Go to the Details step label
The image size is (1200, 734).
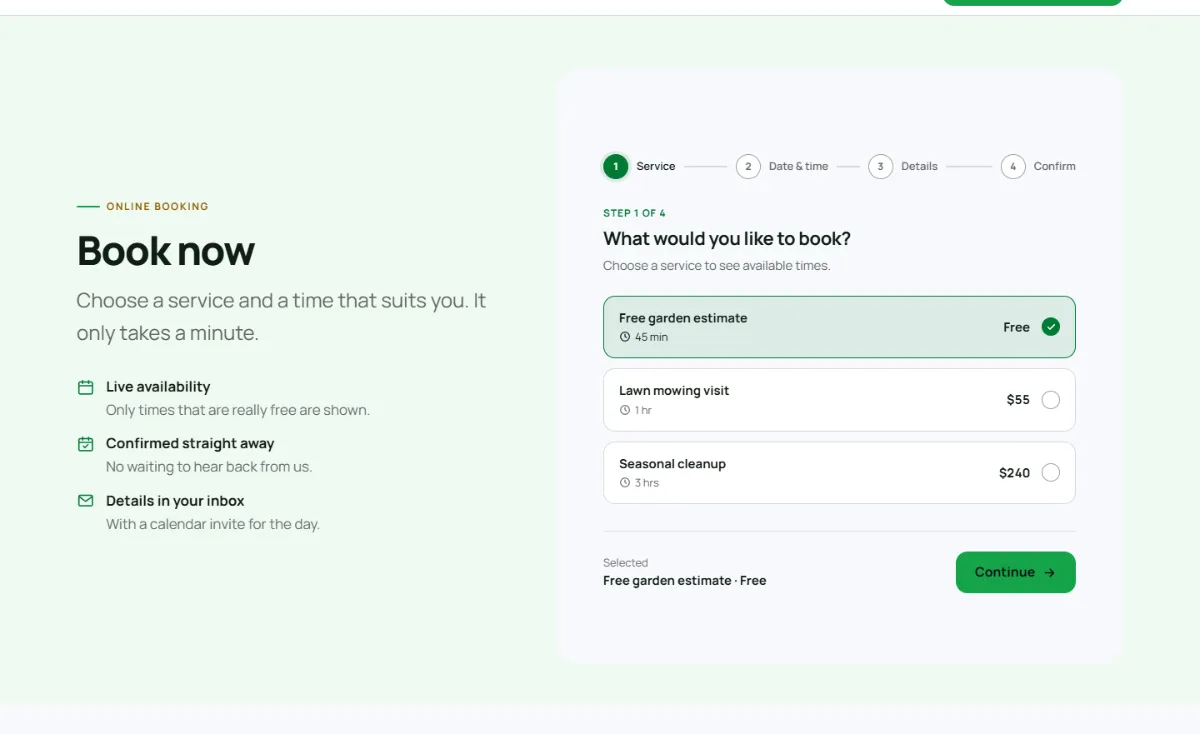pyautogui.click(x=919, y=167)
